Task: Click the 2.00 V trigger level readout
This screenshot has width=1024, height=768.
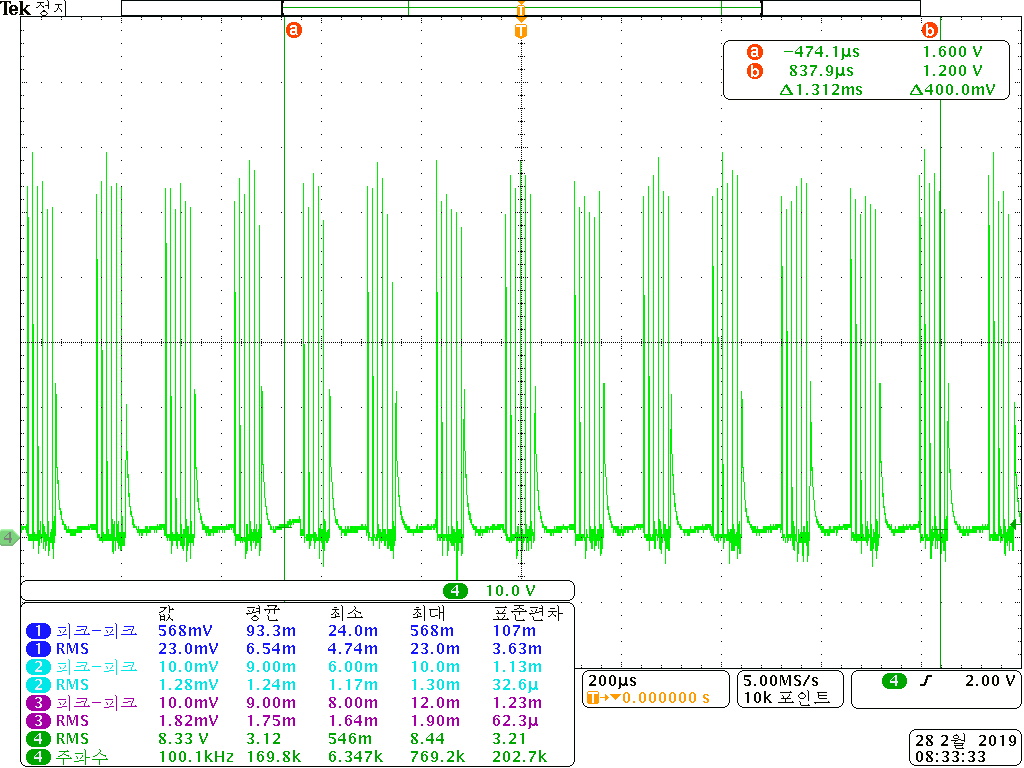Action: (x=990, y=681)
